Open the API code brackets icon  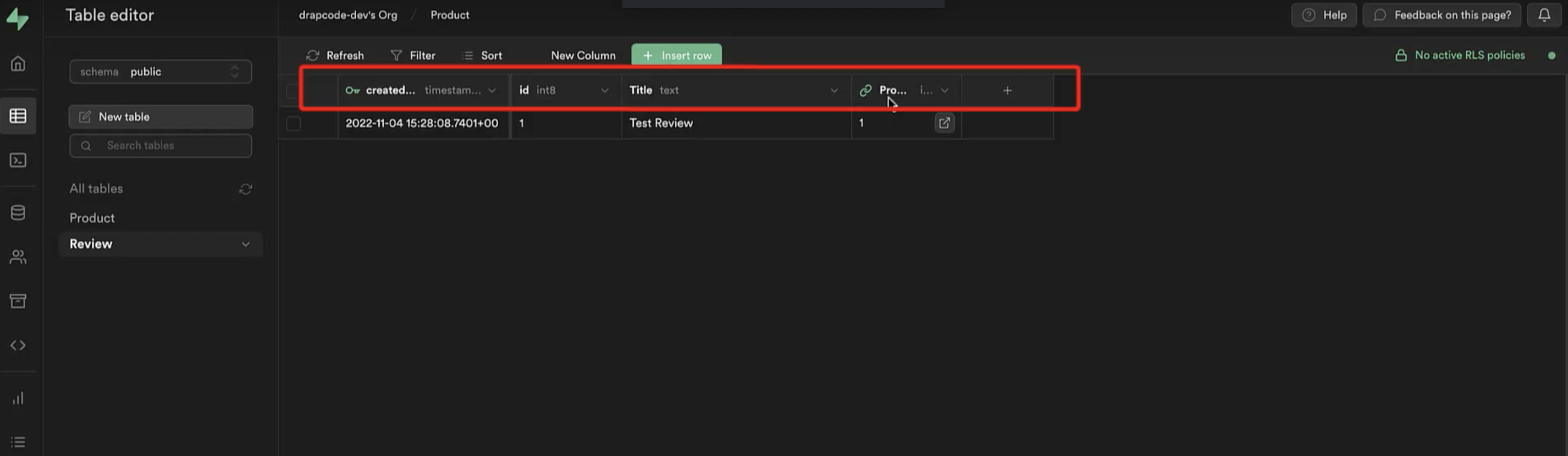(x=18, y=345)
